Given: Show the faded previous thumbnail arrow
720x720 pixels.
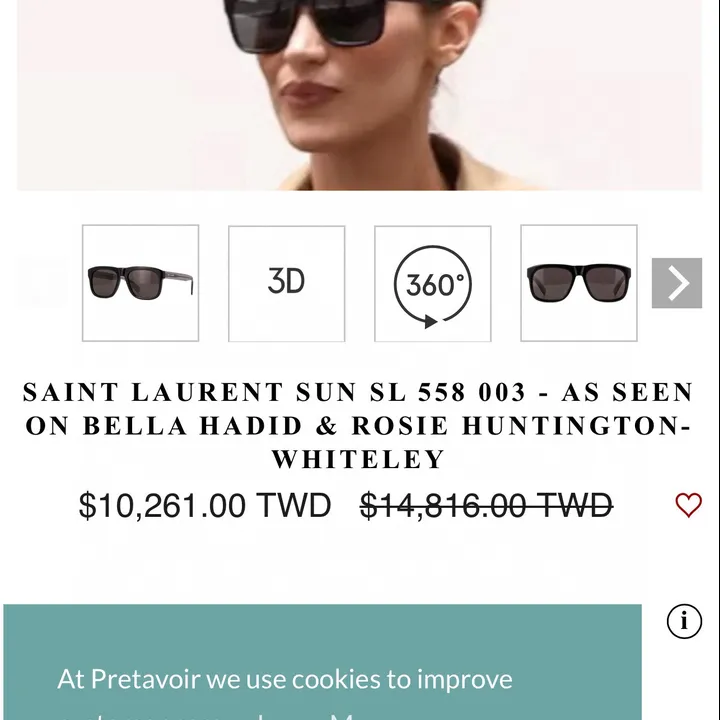Looking at the screenshot, I should pos(42,283).
